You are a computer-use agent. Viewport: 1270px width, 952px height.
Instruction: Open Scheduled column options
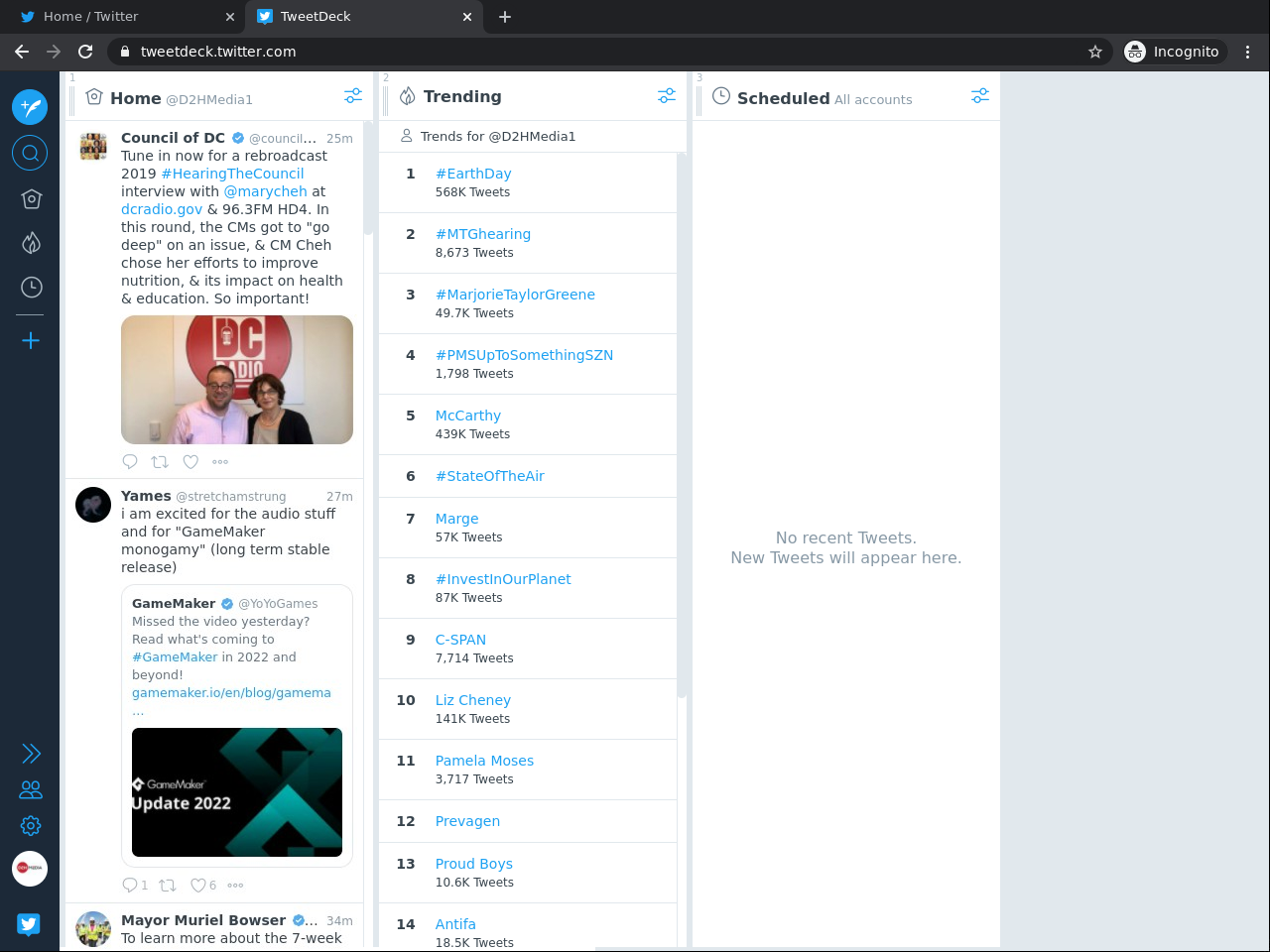pyautogui.click(x=980, y=96)
